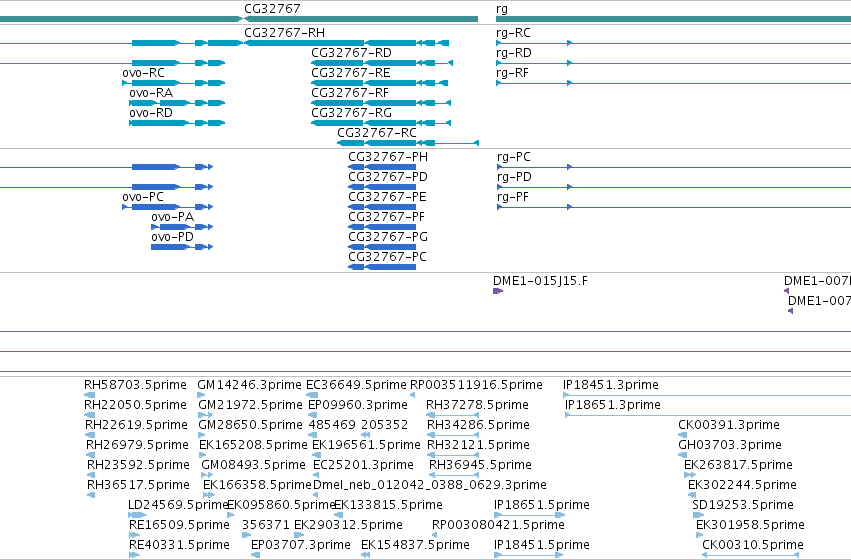Open EST label CK00391.3prime
This screenshot has height=560, width=851.
click(729, 425)
